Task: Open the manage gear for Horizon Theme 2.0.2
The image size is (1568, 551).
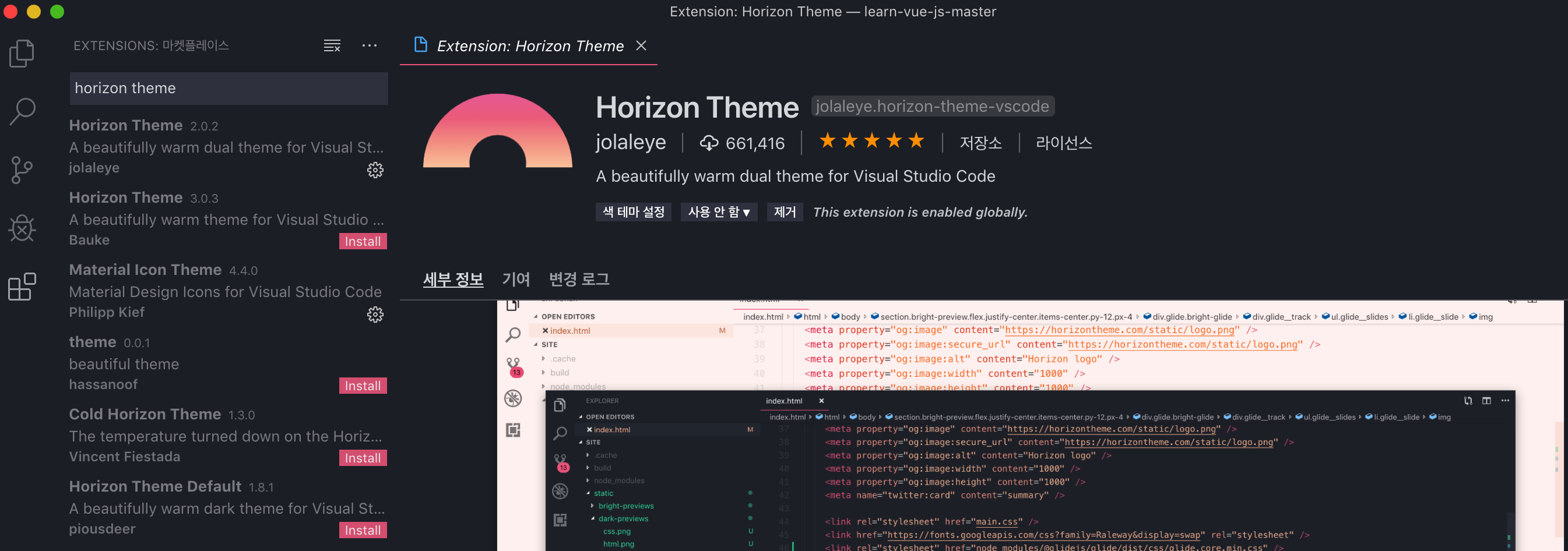Action: click(375, 170)
